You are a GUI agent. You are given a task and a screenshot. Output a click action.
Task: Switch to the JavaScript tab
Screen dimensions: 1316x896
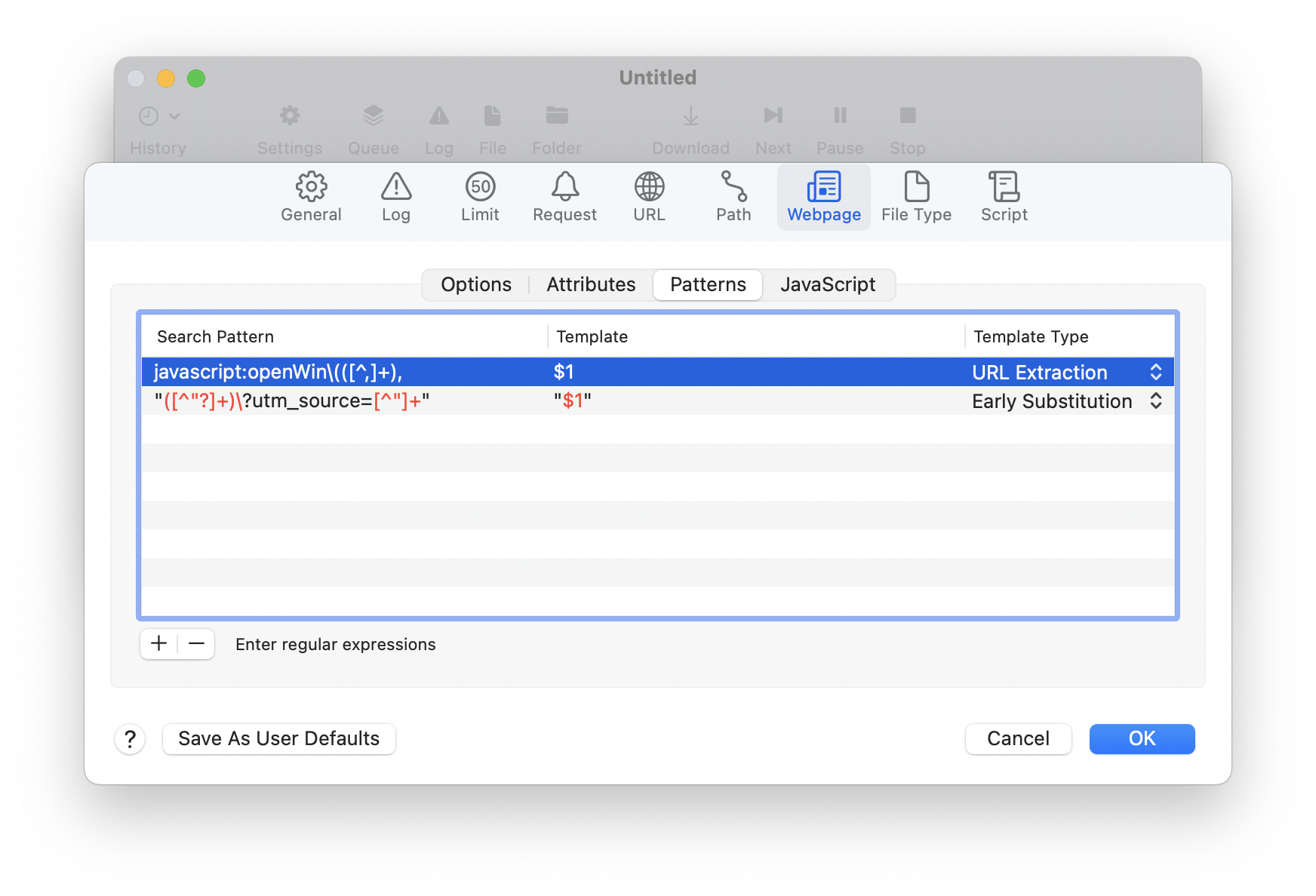(828, 284)
